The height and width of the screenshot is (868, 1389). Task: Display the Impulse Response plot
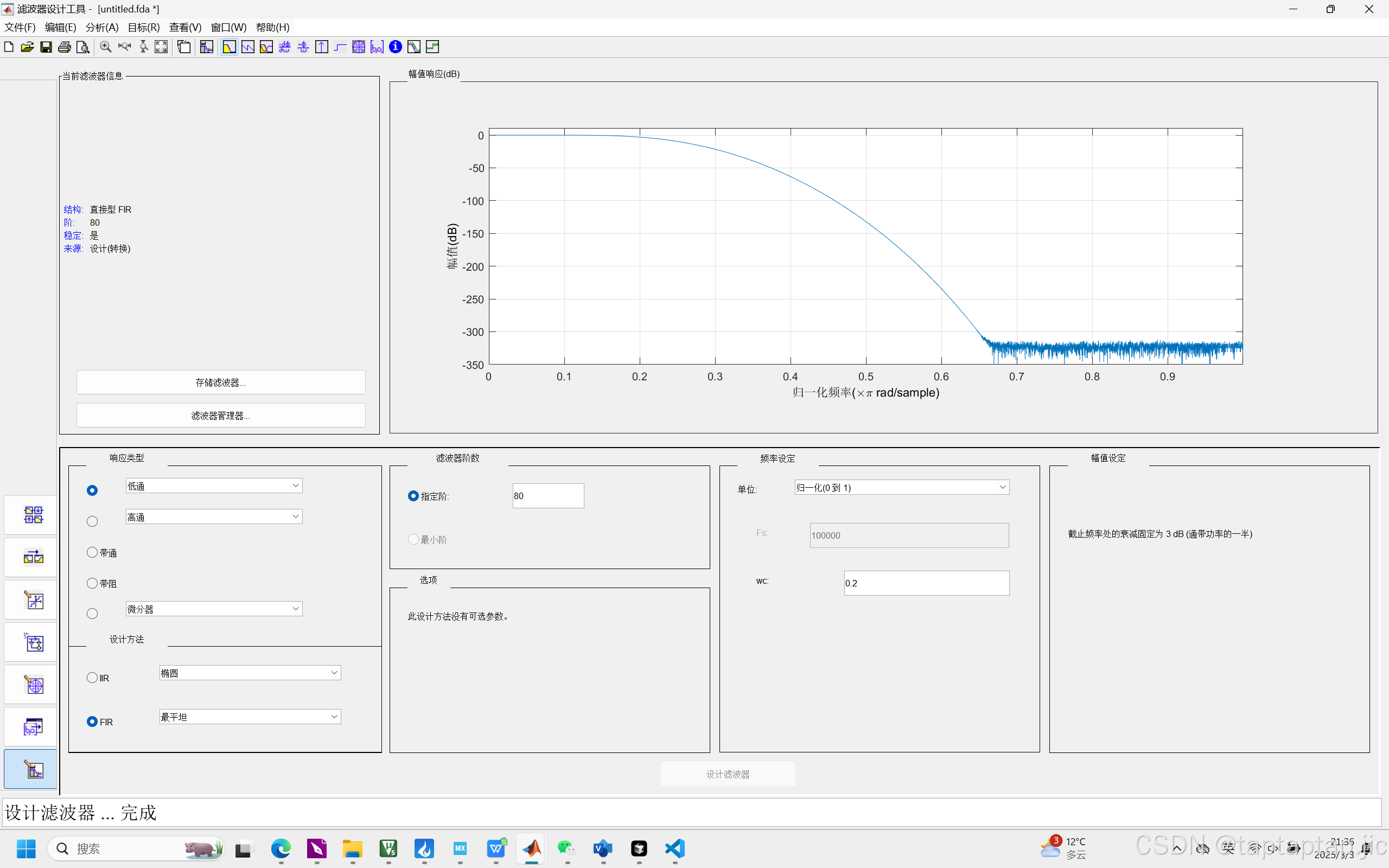pos(321,47)
